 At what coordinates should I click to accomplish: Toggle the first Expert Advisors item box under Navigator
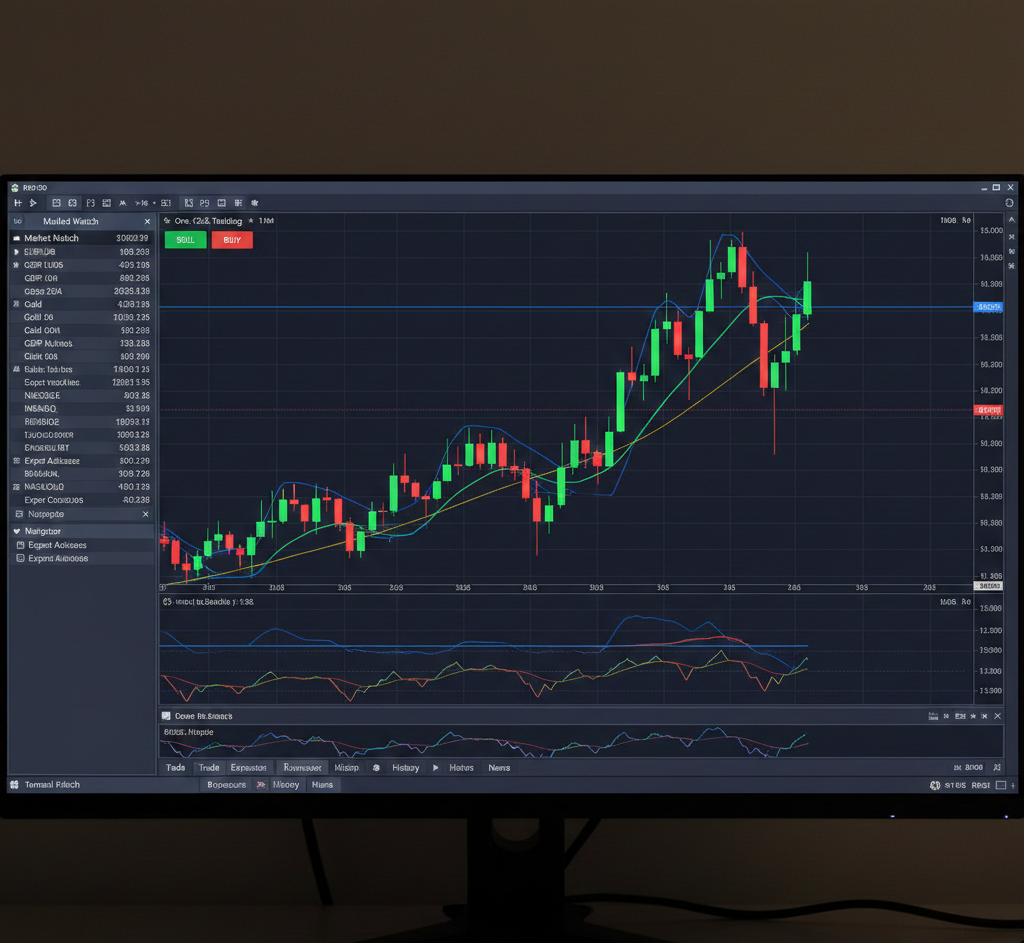tap(20, 546)
